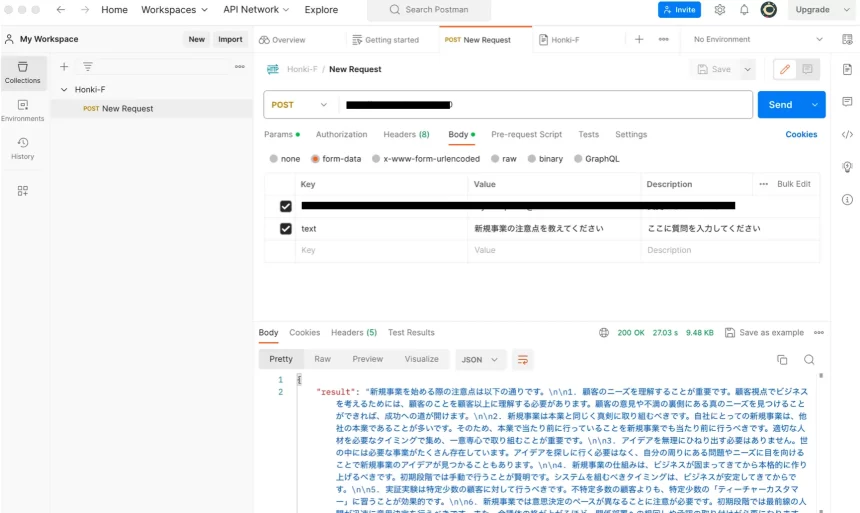Open the Pre-request Script tab
The width and height of the screenshot is (860, 513).
pyautogui.click(x=527, y=134)
